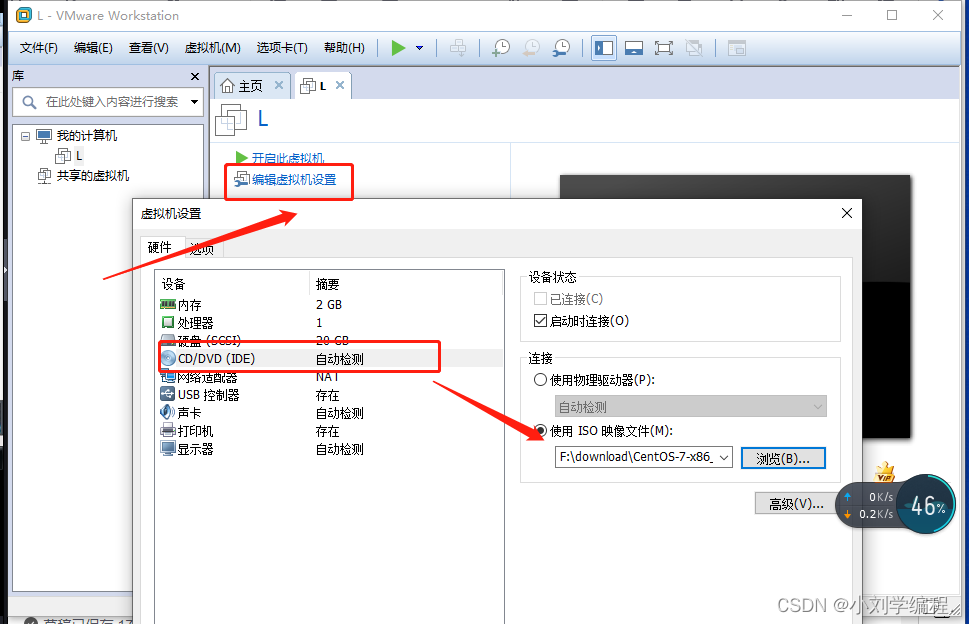This screenshot has width=969, height=624.
Task: Click the 编辑虚拟机设置 link
Action: (294, 180)
